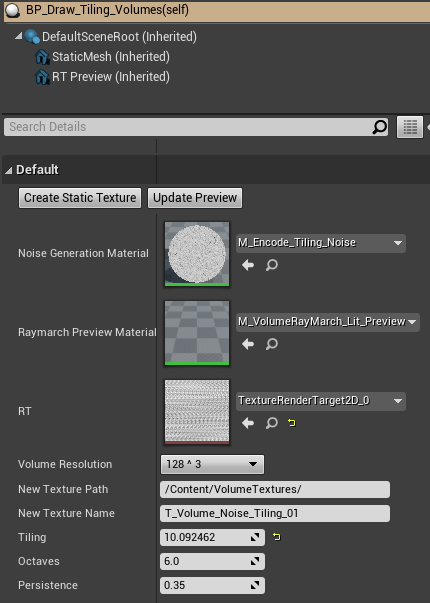This screenshot has width=430, height=603.
Task: Use selected asset arrow for Raymarch Preview Material
Action: (248, 344)
